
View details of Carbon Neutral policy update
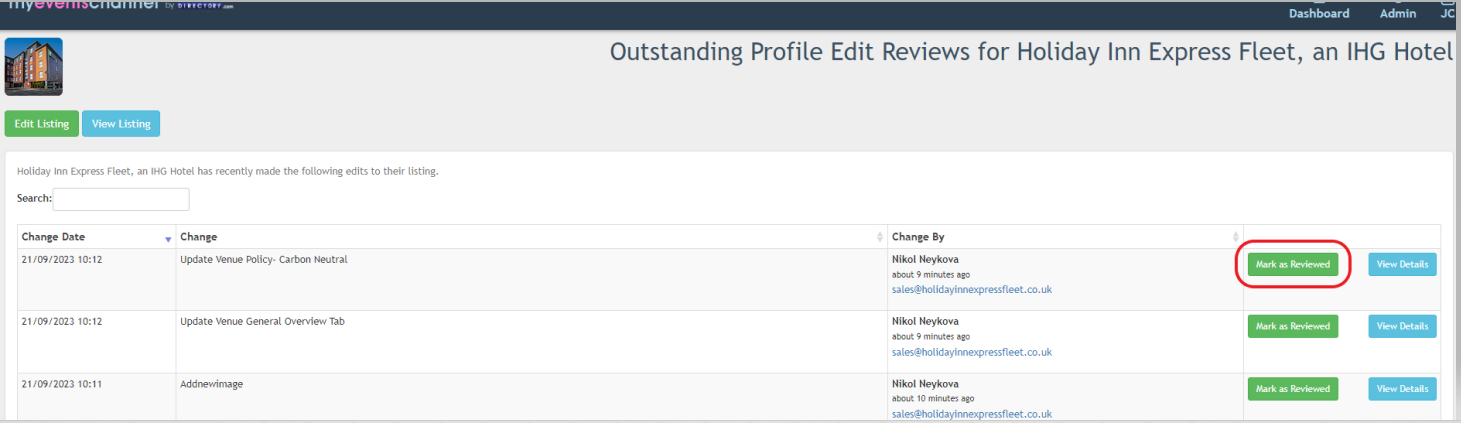(x=1402, y=264)
